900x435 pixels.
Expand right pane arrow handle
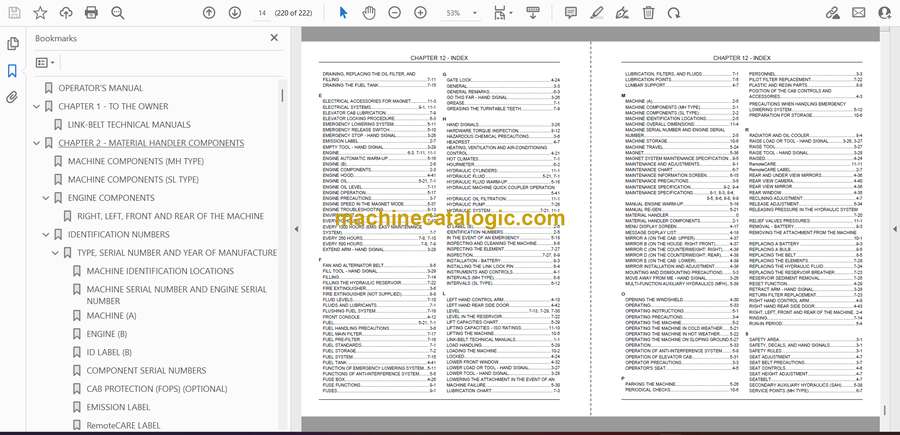pyautogui.click(x=894, y=229)
